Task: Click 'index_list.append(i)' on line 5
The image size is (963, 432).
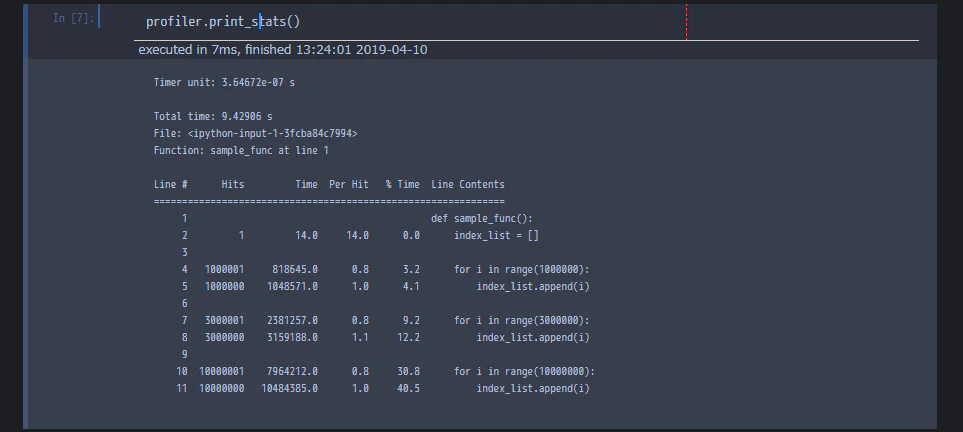Action: point(533,286)
